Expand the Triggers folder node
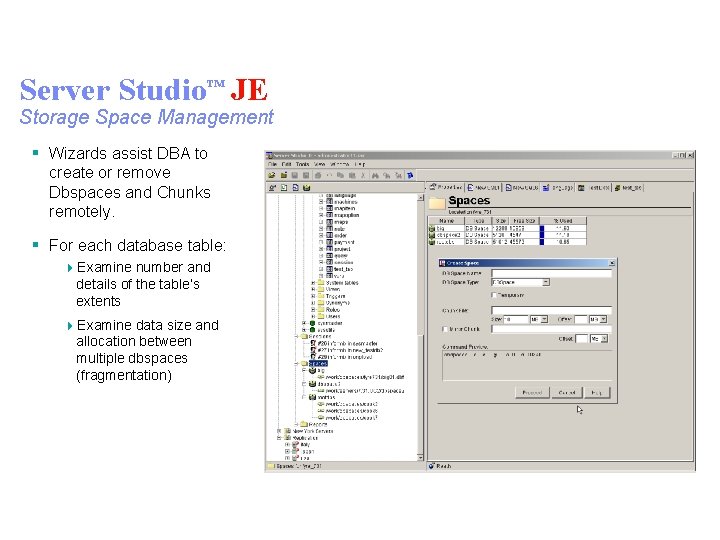This screenshot has width=720, height=540. point(313,296)
